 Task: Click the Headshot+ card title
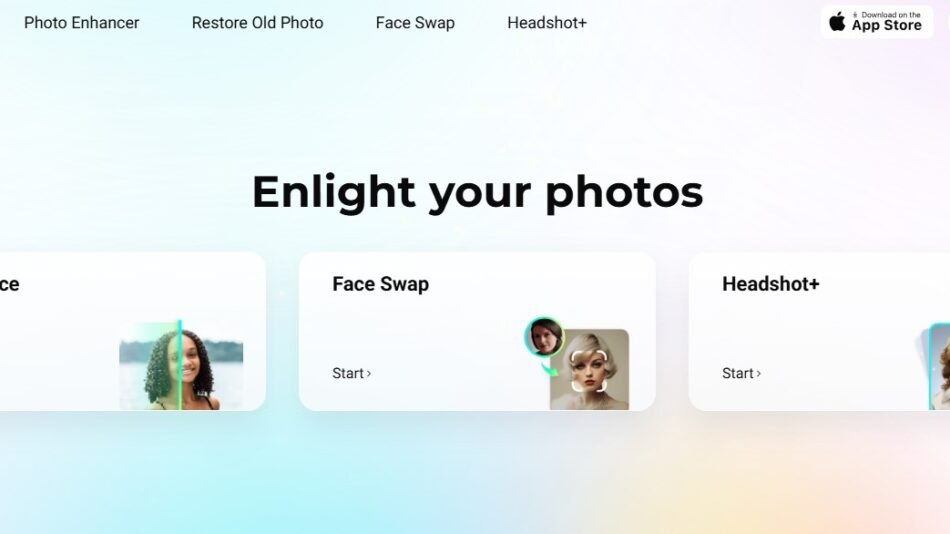(x=771, y=284)
